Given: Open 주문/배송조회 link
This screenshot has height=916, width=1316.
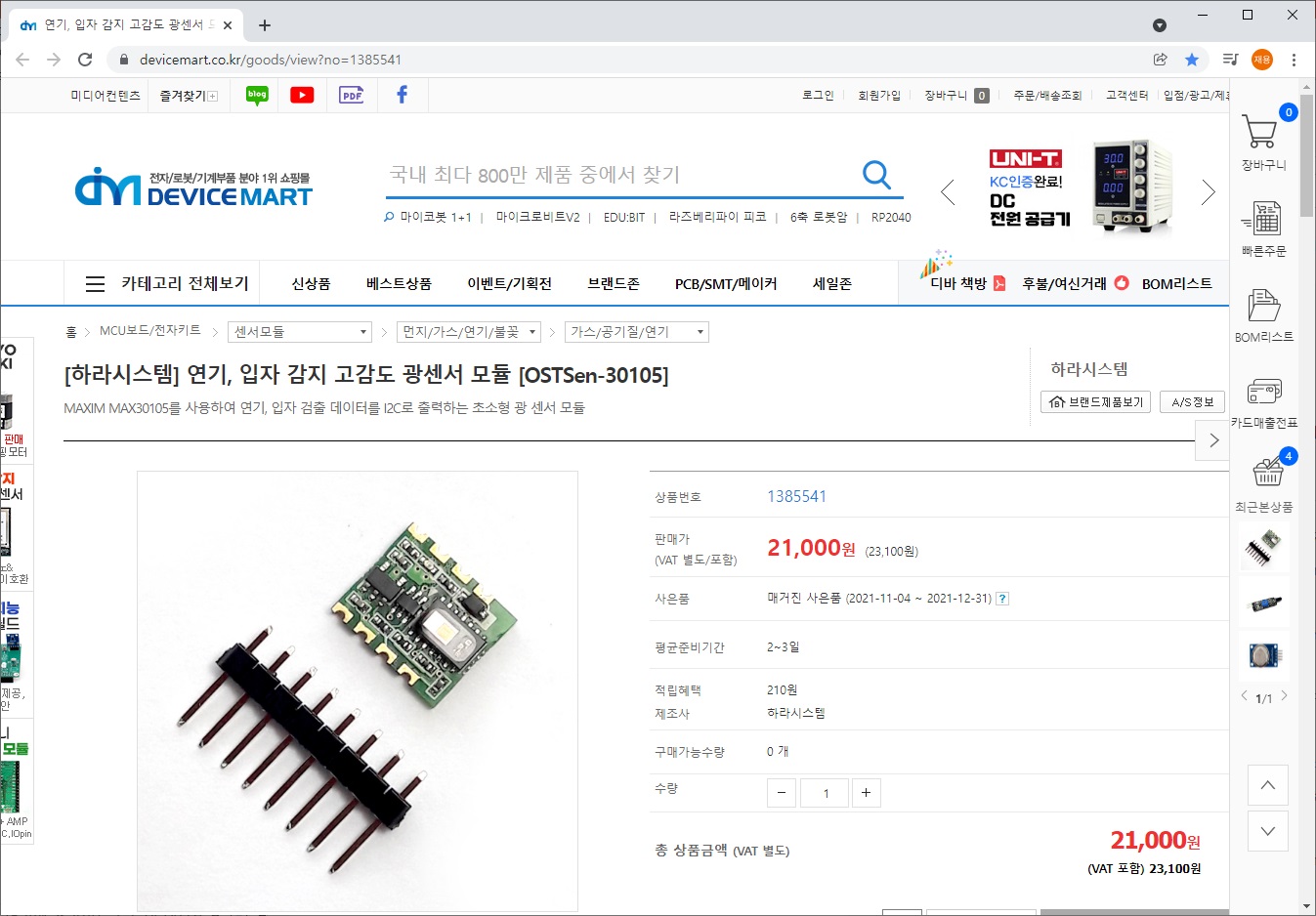Looking at the screenshot, I should pyautogui.click(x=1047, y=95).
